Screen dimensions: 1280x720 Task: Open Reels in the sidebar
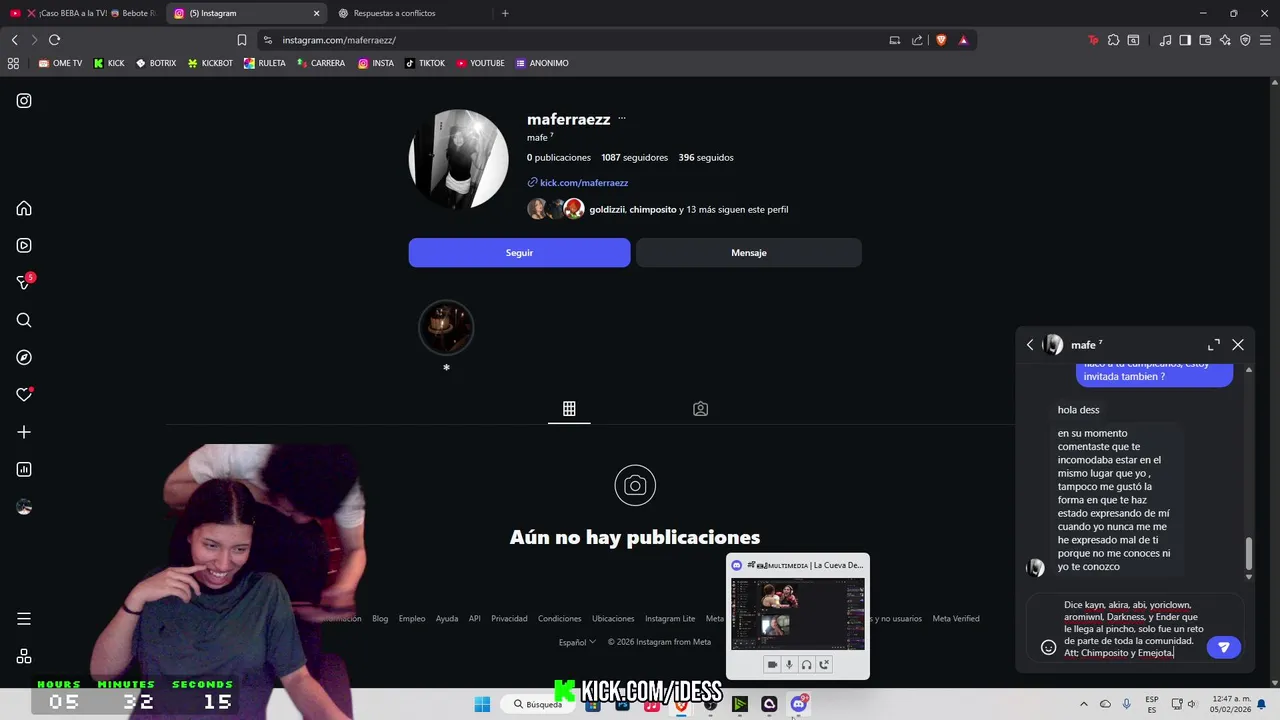[x=24, y=245]
